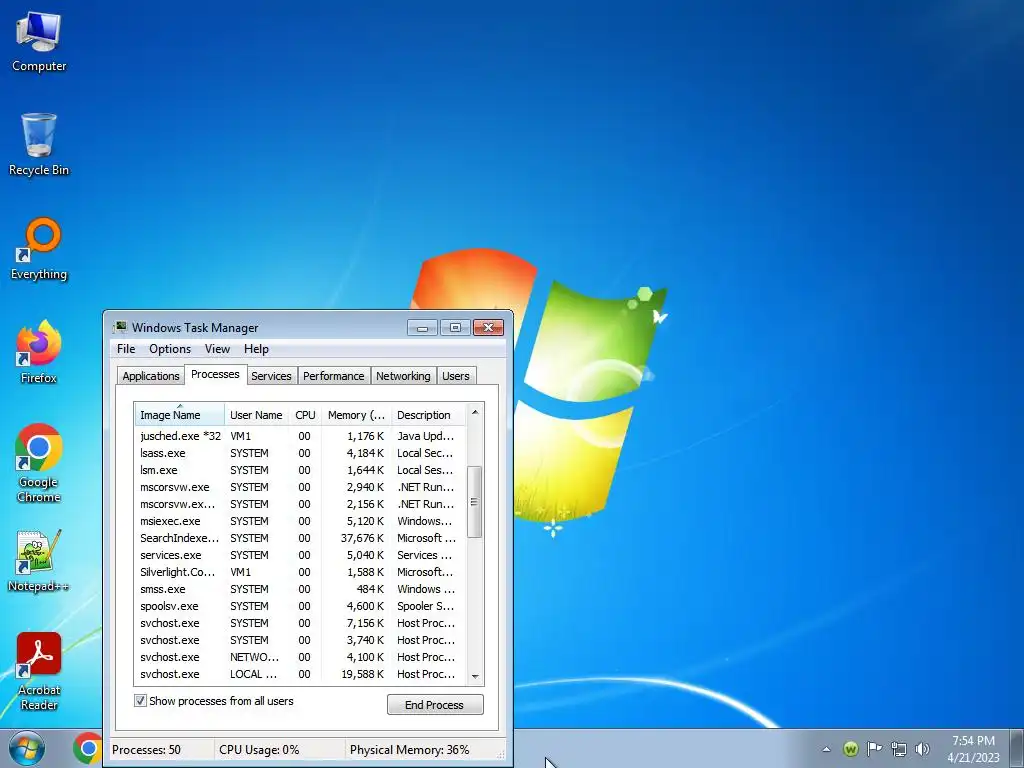Switch to the Services tab
Screen dimensions: 1024x768
271,376
